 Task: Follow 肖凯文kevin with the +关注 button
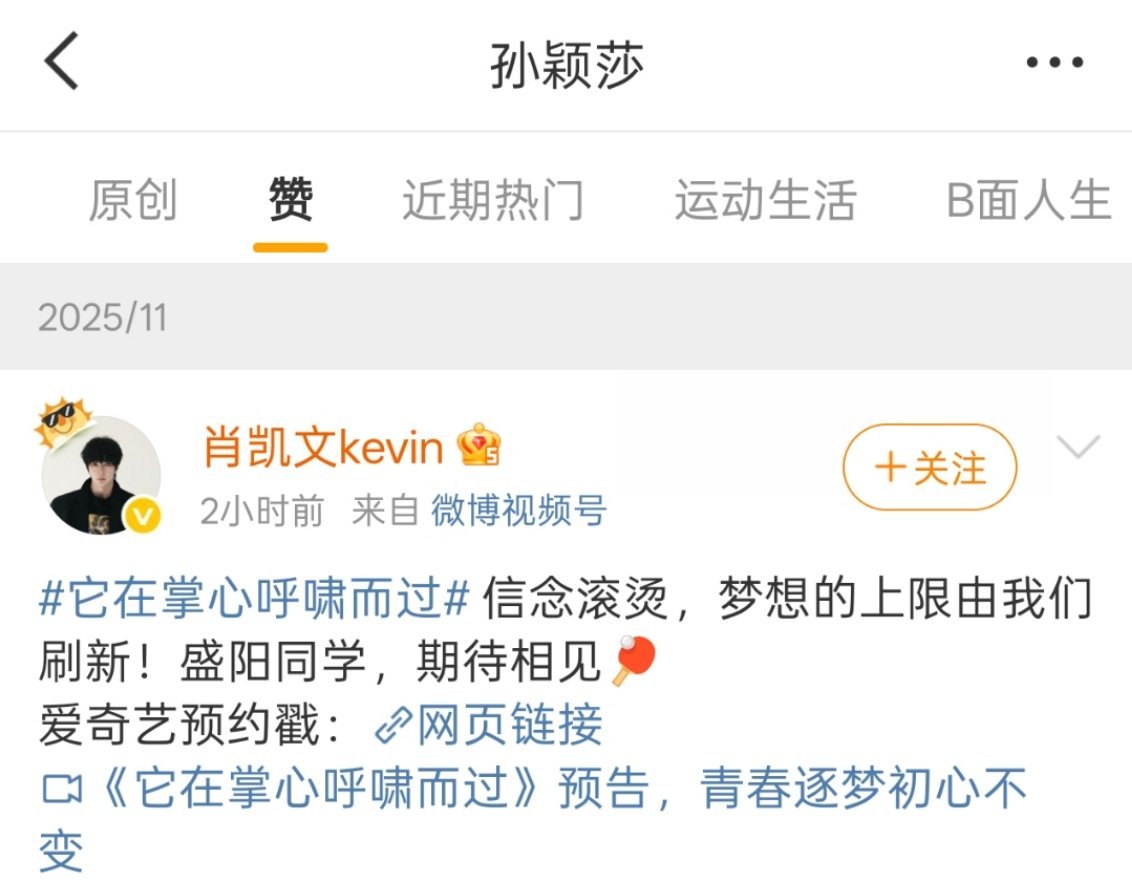[930, 467]
